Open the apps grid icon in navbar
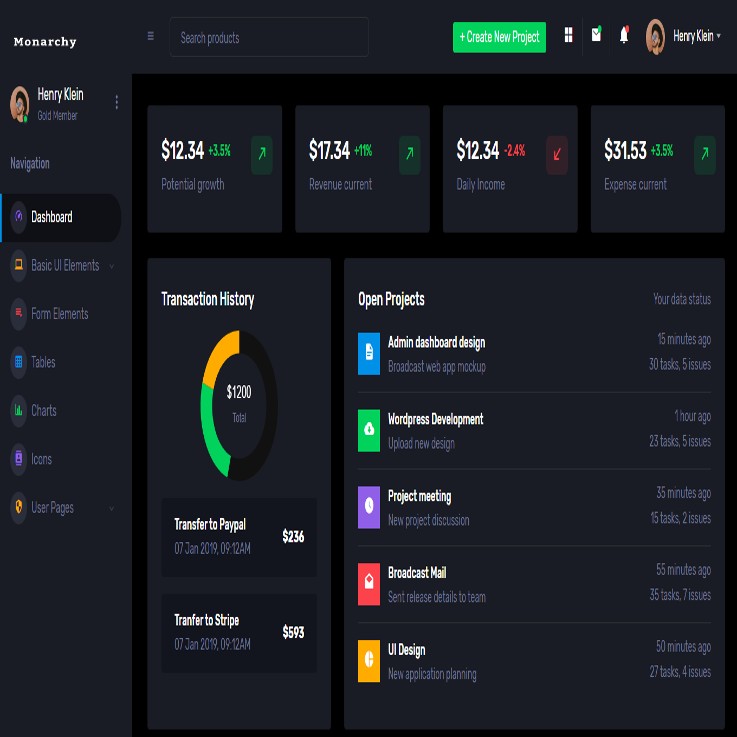Viewport: 737px width, 737px height. click(x=568, y=35)
